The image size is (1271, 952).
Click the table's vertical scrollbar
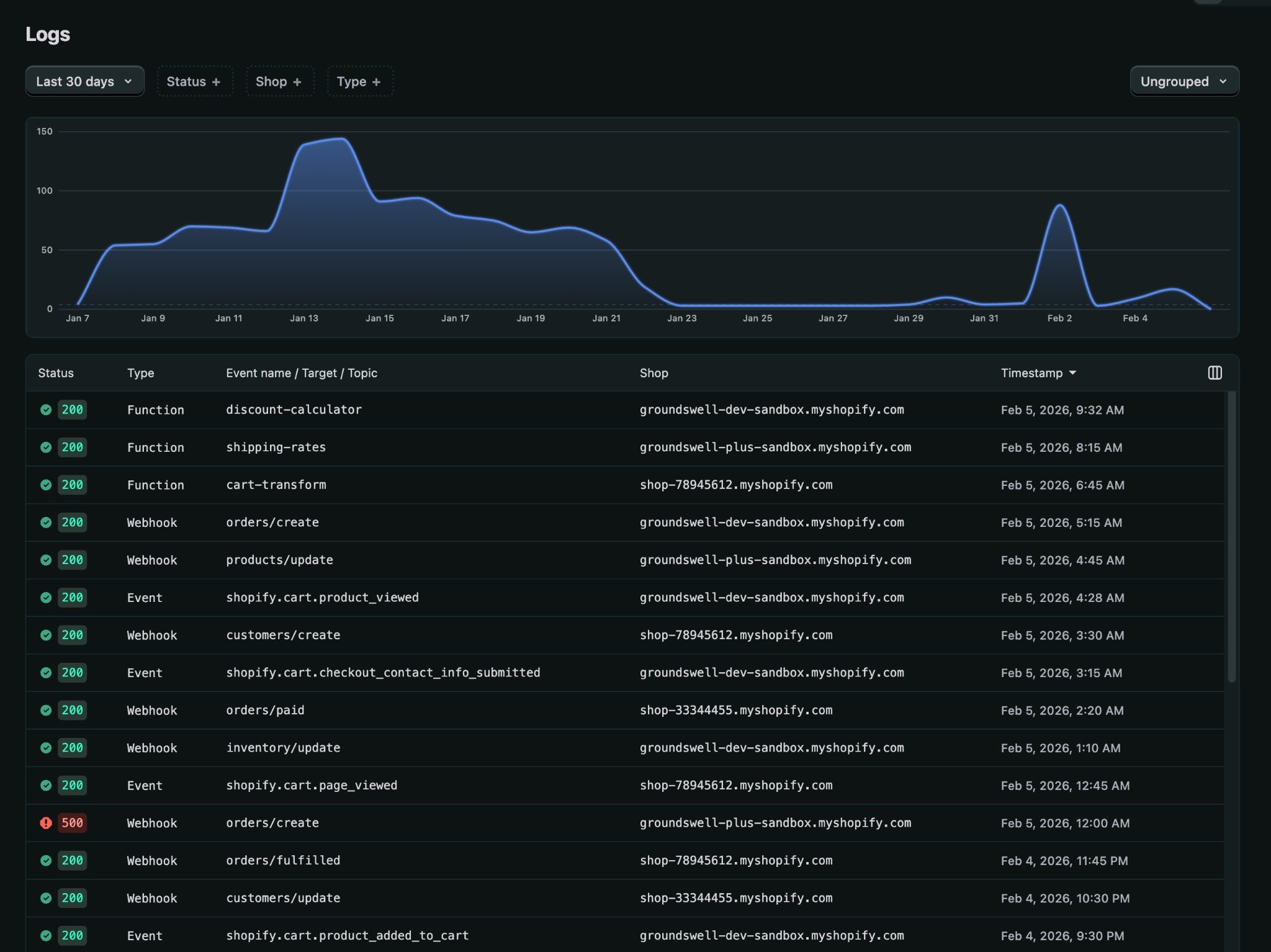(x=1231, y=537)
